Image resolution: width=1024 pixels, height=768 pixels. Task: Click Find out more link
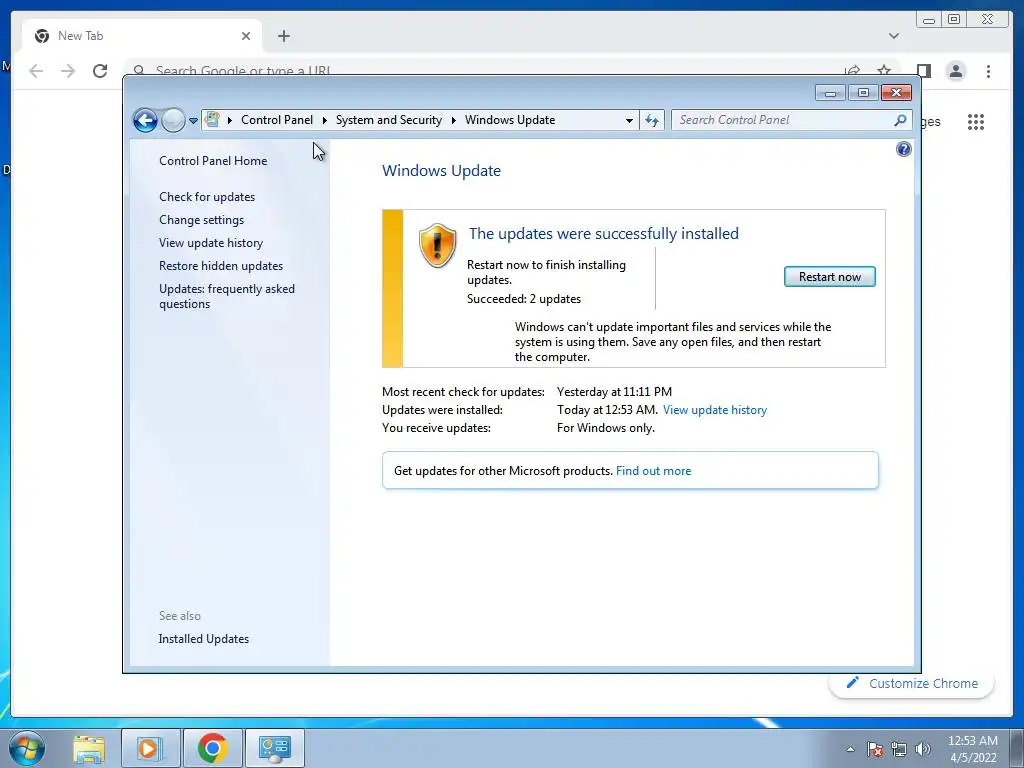pyautogui.click(x=653, y=471)
